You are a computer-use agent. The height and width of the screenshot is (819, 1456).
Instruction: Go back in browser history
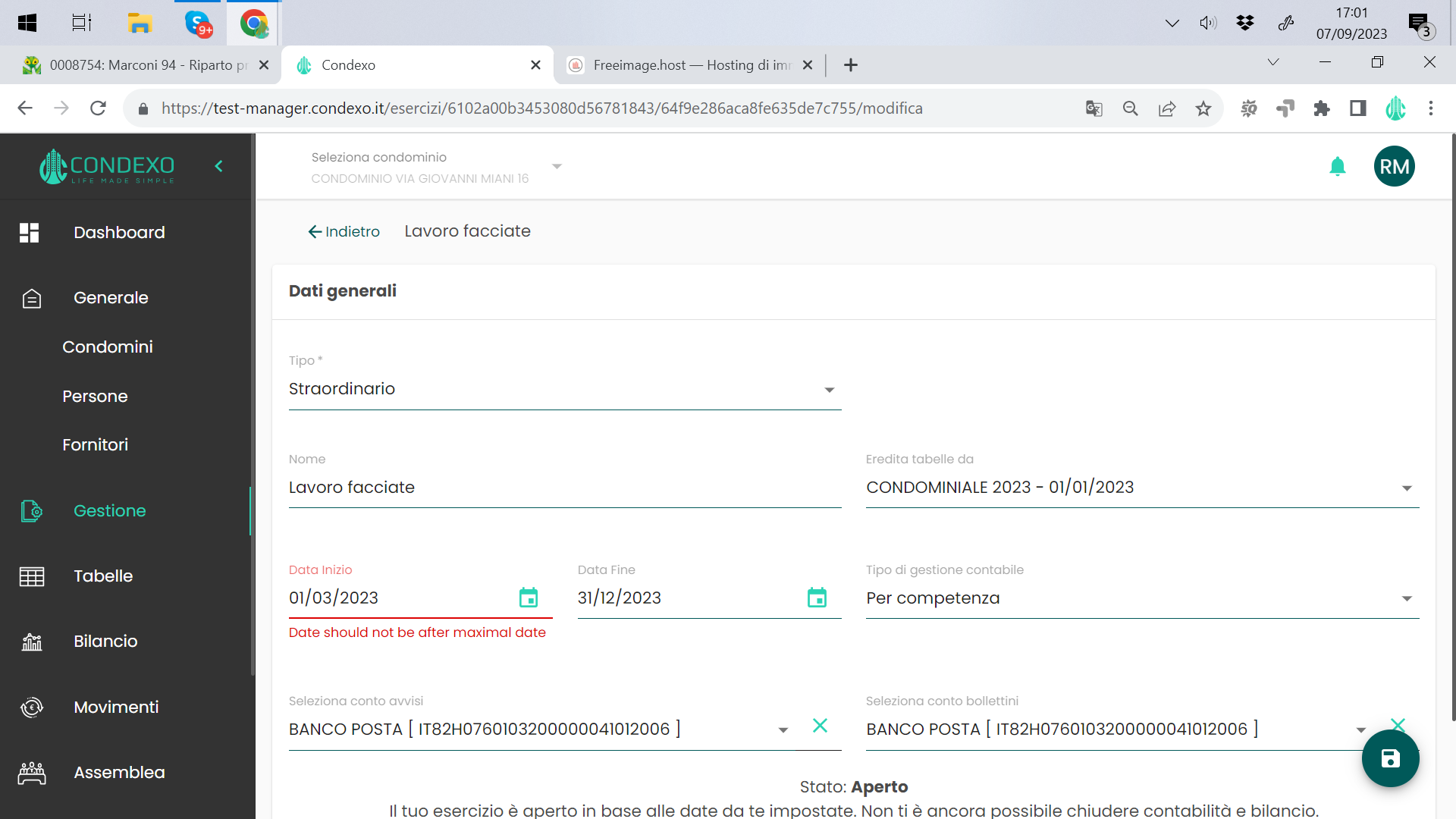click(x=25, y=108)
